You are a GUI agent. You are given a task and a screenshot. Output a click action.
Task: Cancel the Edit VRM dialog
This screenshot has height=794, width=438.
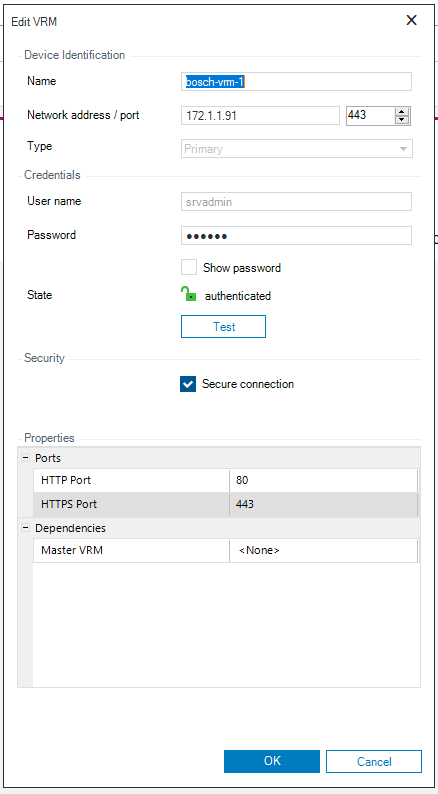coord(374,761)
